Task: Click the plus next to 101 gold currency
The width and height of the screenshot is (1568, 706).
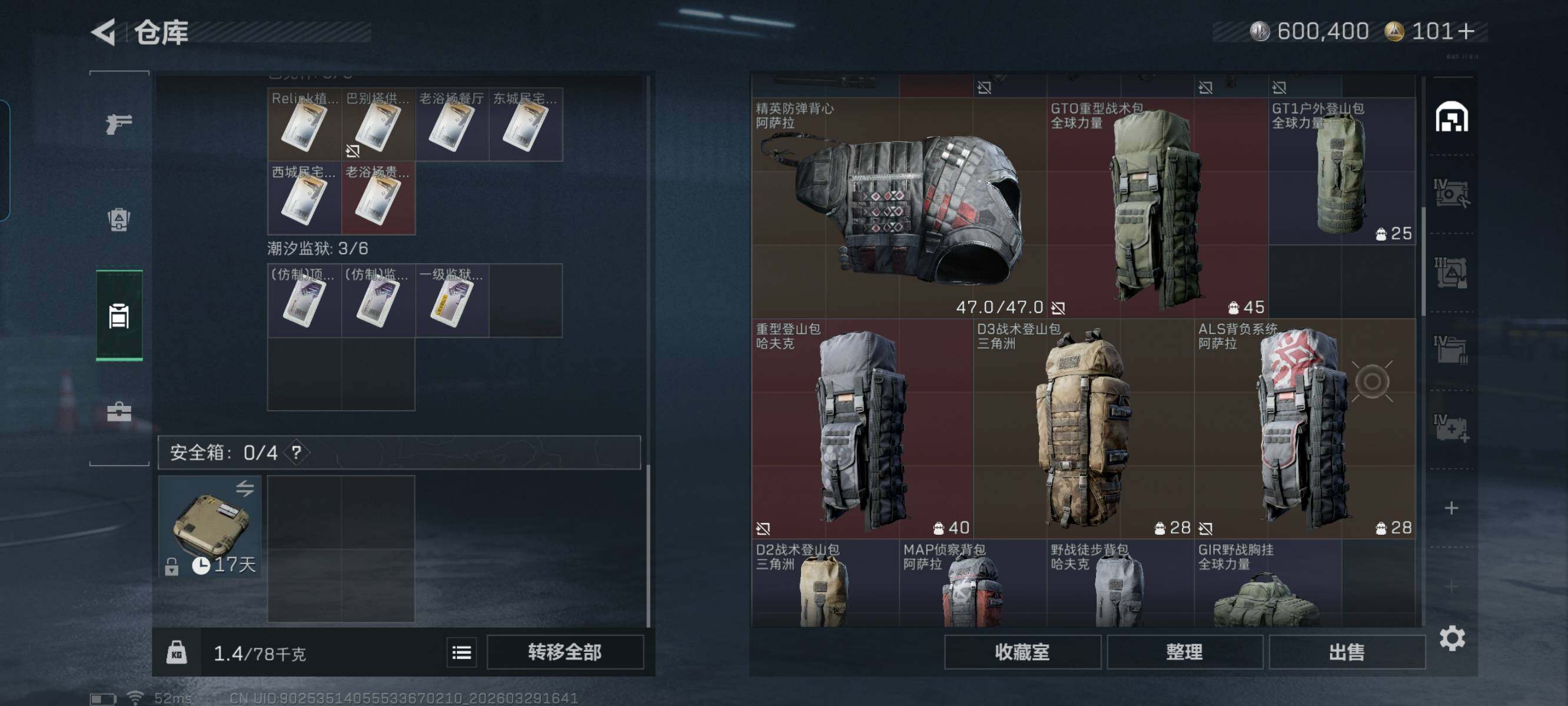Action: click(1466, 31)
